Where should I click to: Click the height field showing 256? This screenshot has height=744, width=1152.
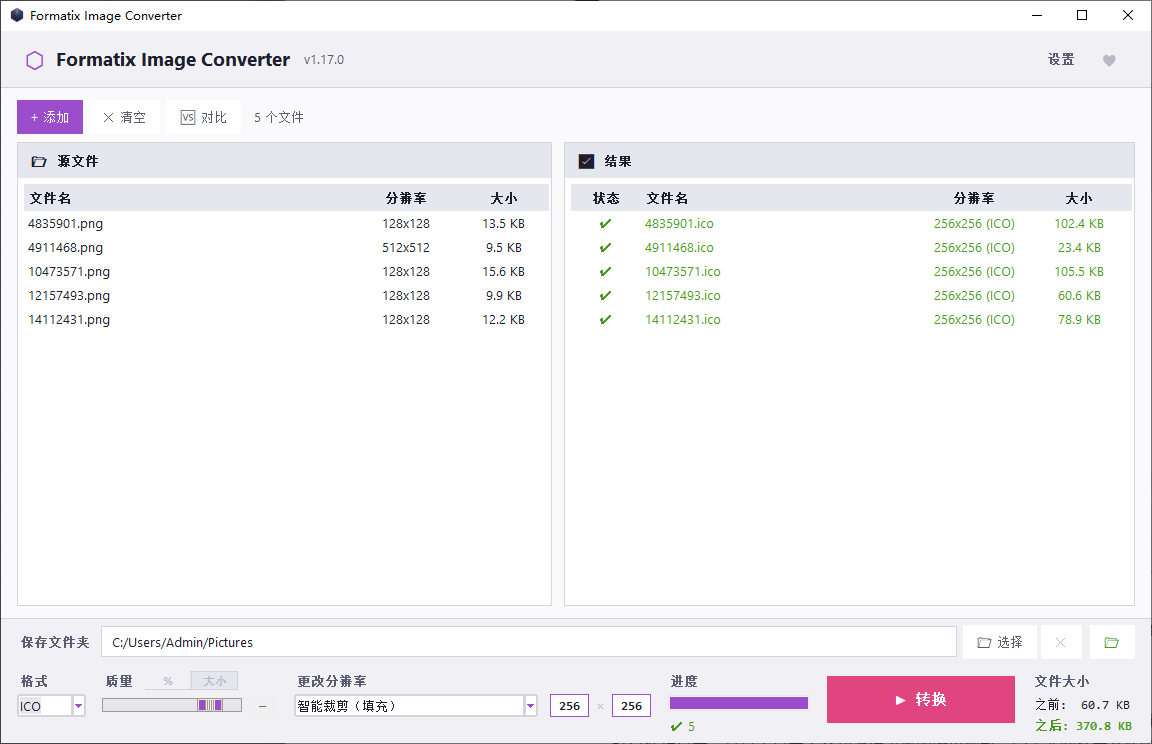pos(631,707)
